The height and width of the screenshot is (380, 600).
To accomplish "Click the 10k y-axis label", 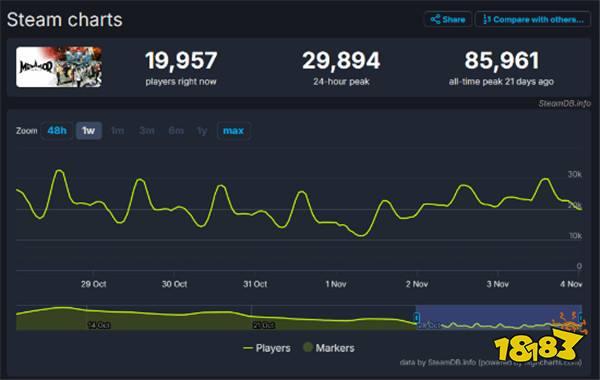I will 576,236.
